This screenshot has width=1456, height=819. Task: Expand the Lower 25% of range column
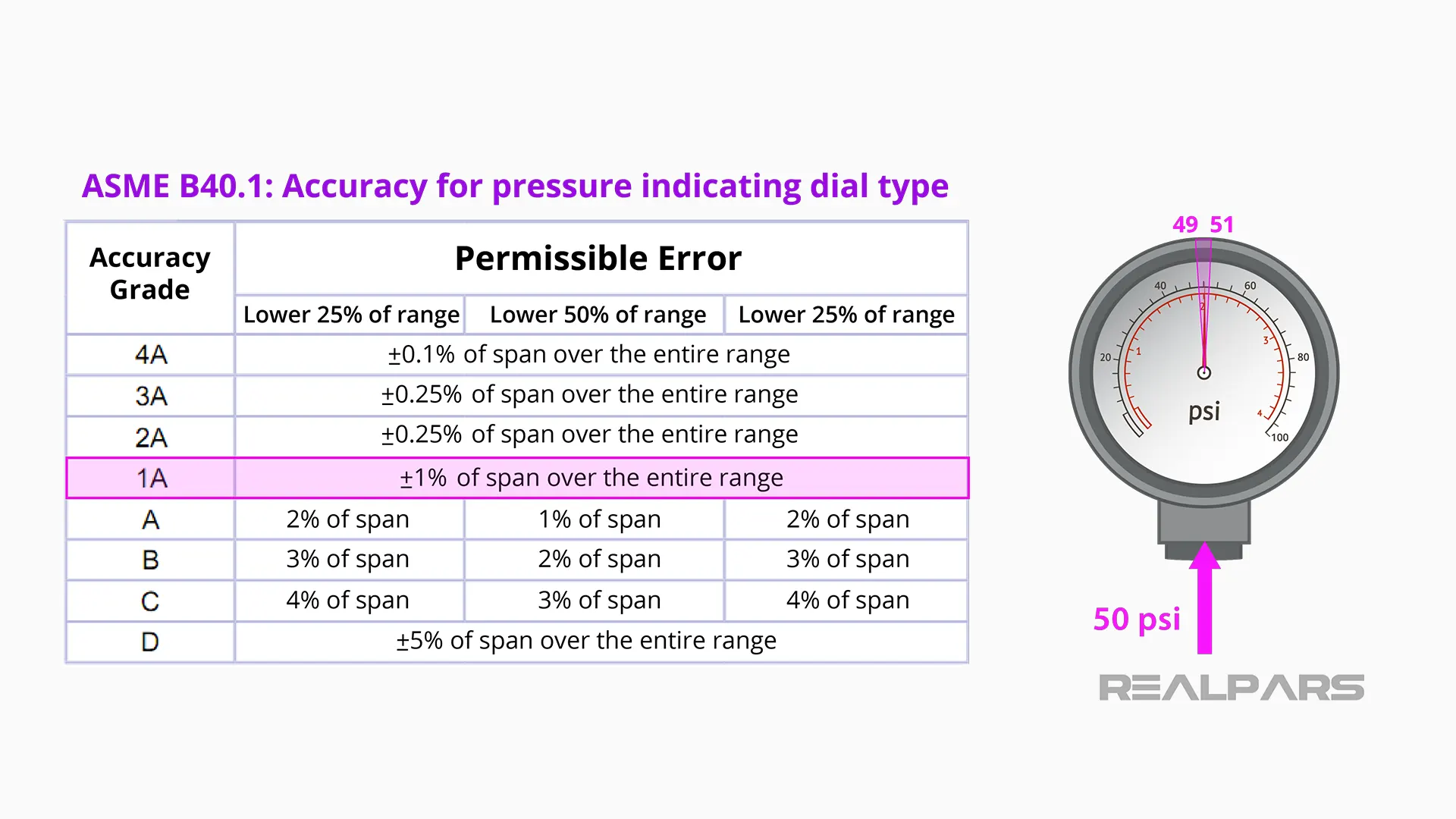pyautogui.click(x=350, y=314)
